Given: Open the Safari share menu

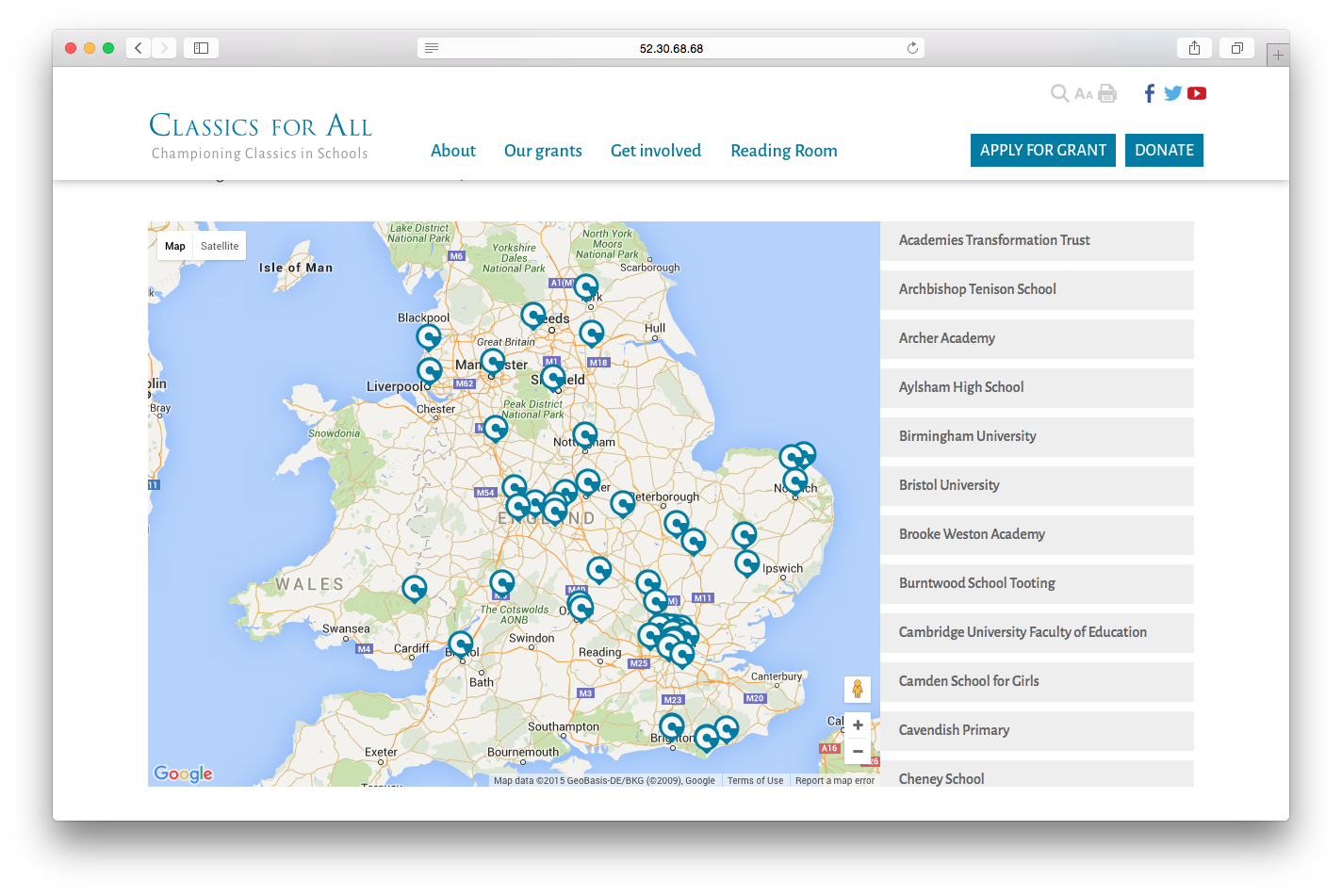Looking at the screenshot, I should coord(1194,48).
